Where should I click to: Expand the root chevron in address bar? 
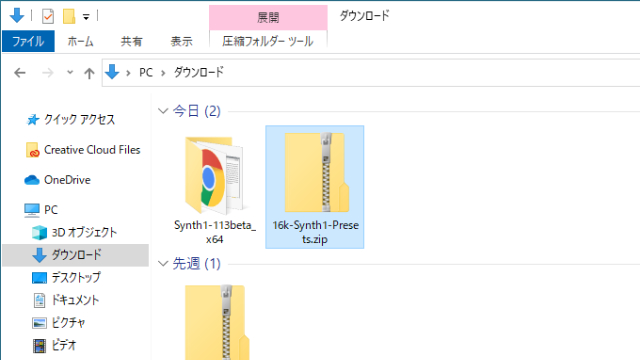click(x=128, y=73)
